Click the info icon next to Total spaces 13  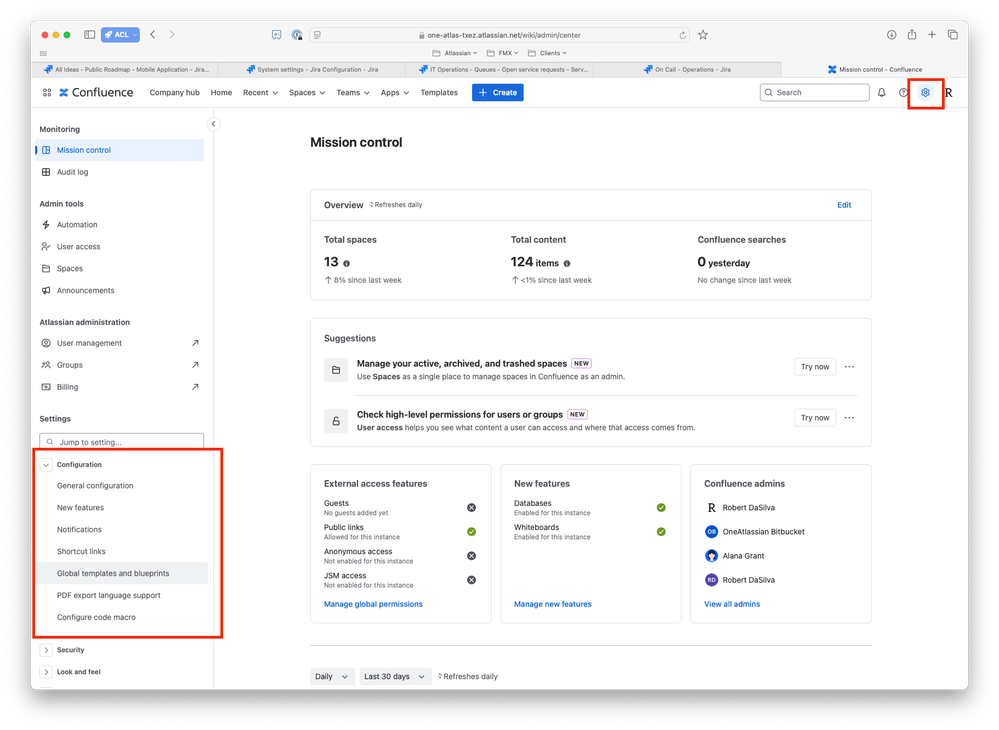pos(347,263)
